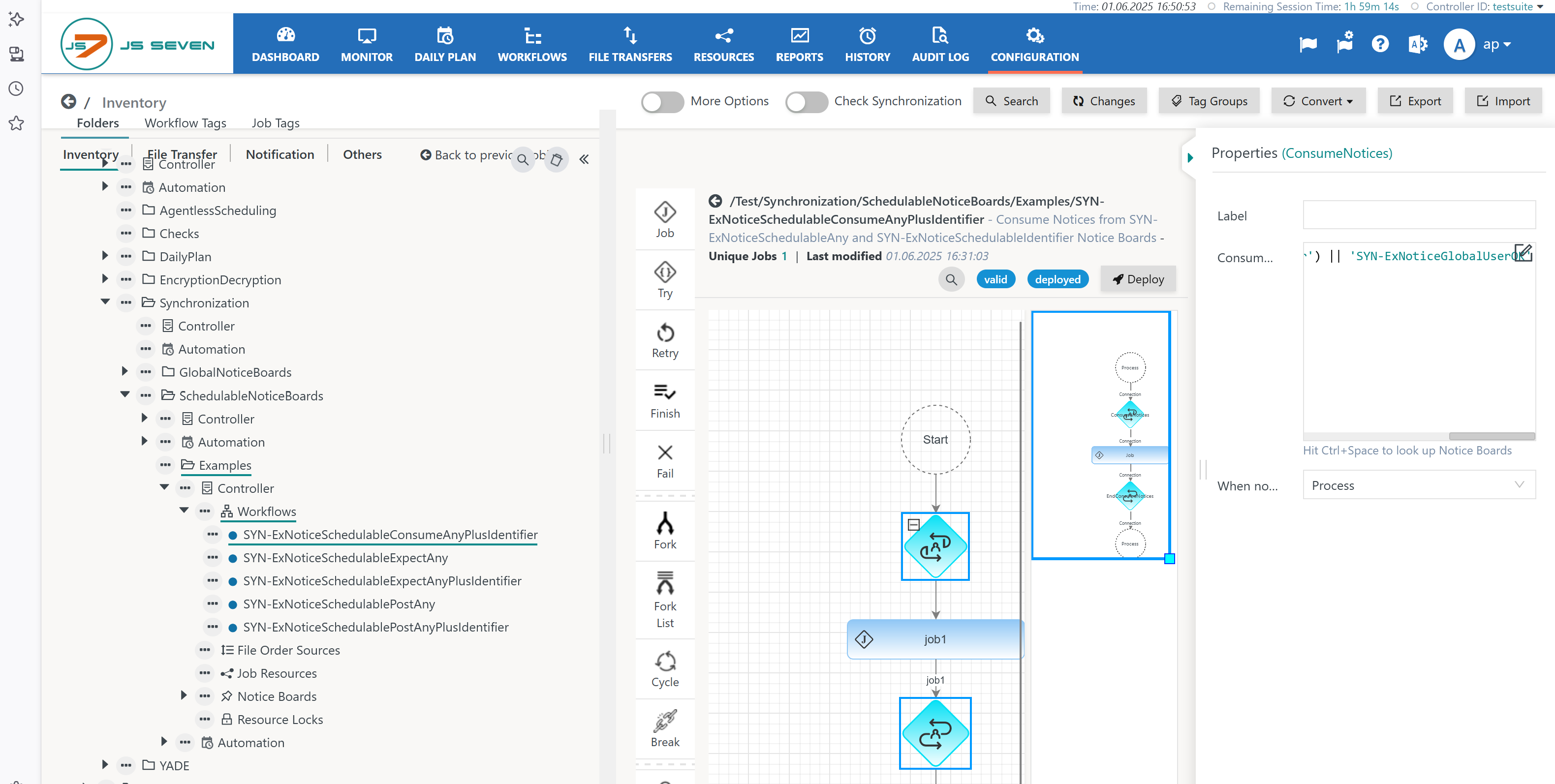Switch to the Job Tags tab
The height and width of the screenshot is (784, 1555).
(x=275, y=123)
